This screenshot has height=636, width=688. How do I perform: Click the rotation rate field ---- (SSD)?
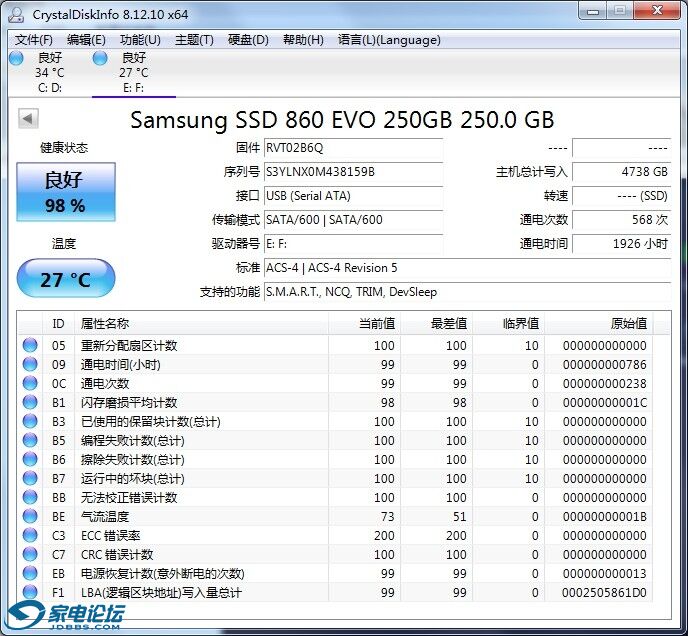(x=622, y=196)
